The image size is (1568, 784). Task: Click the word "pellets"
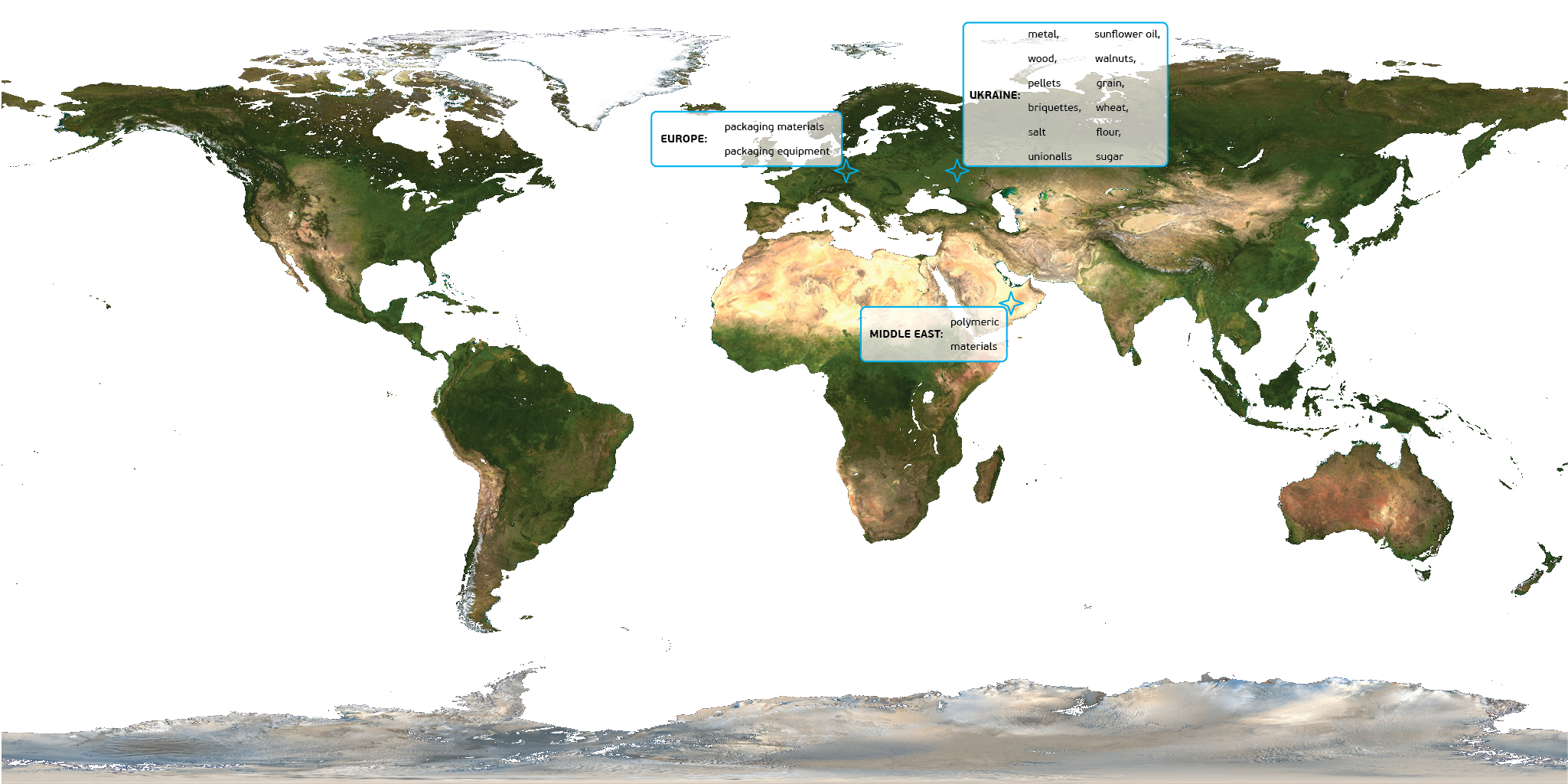tap(1044, 83)
